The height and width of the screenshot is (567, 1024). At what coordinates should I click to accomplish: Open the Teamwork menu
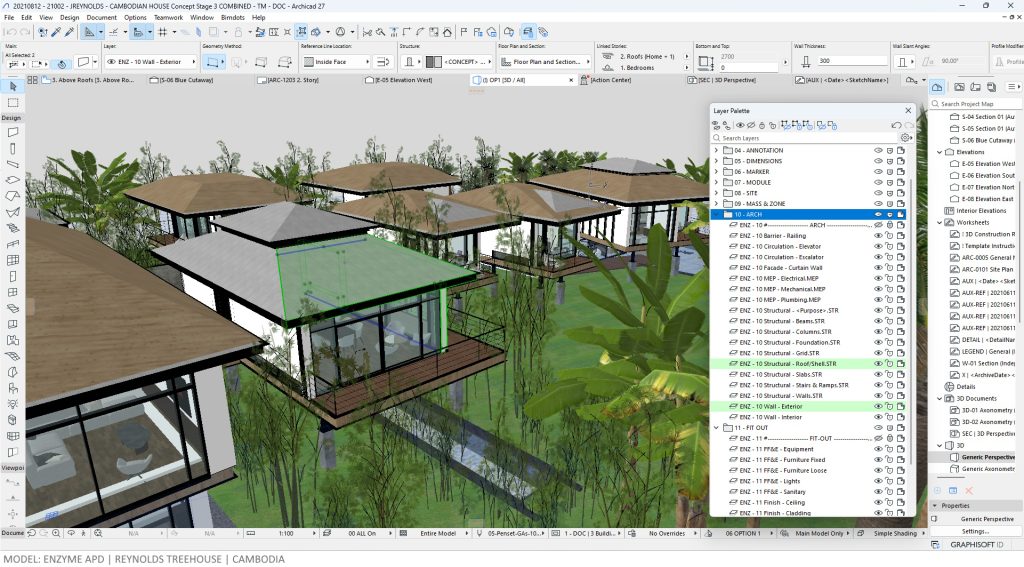(x=168, y=17)
